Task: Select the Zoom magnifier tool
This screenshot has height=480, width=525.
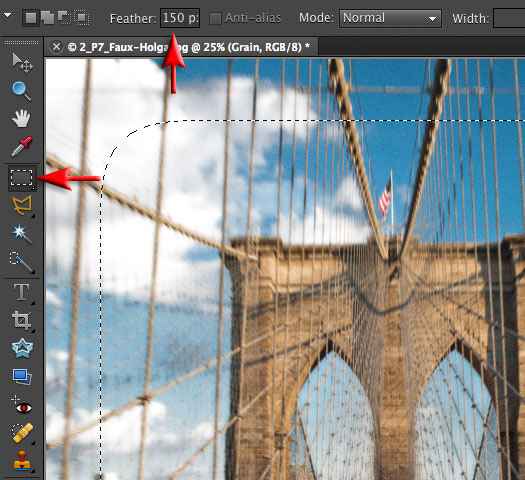Action: [x=22, y=91]
